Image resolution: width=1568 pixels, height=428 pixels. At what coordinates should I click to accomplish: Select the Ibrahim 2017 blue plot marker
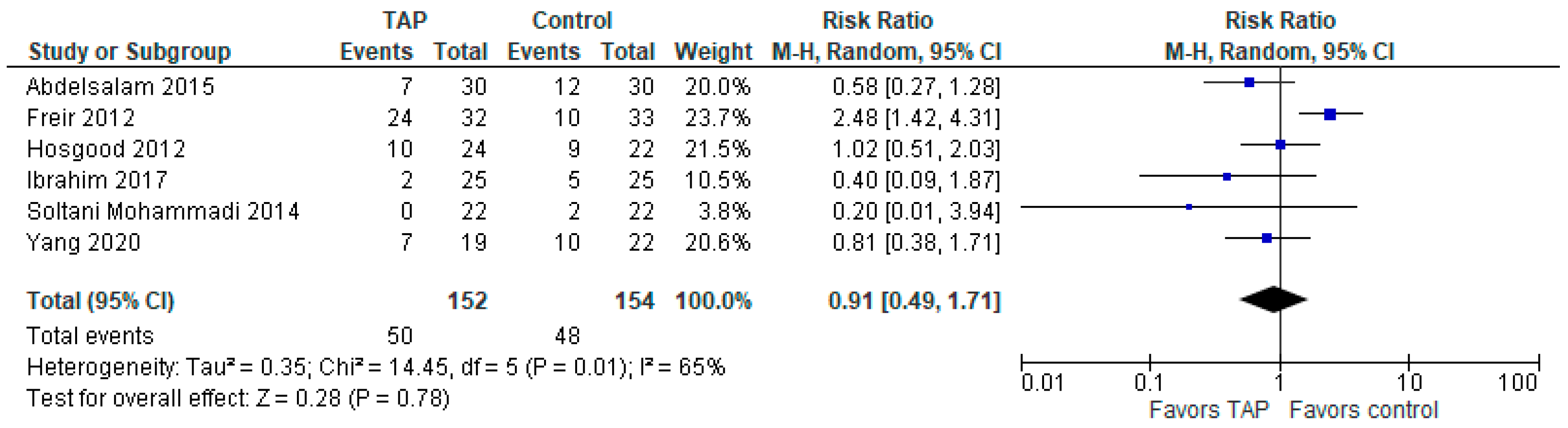(1227, 177)
